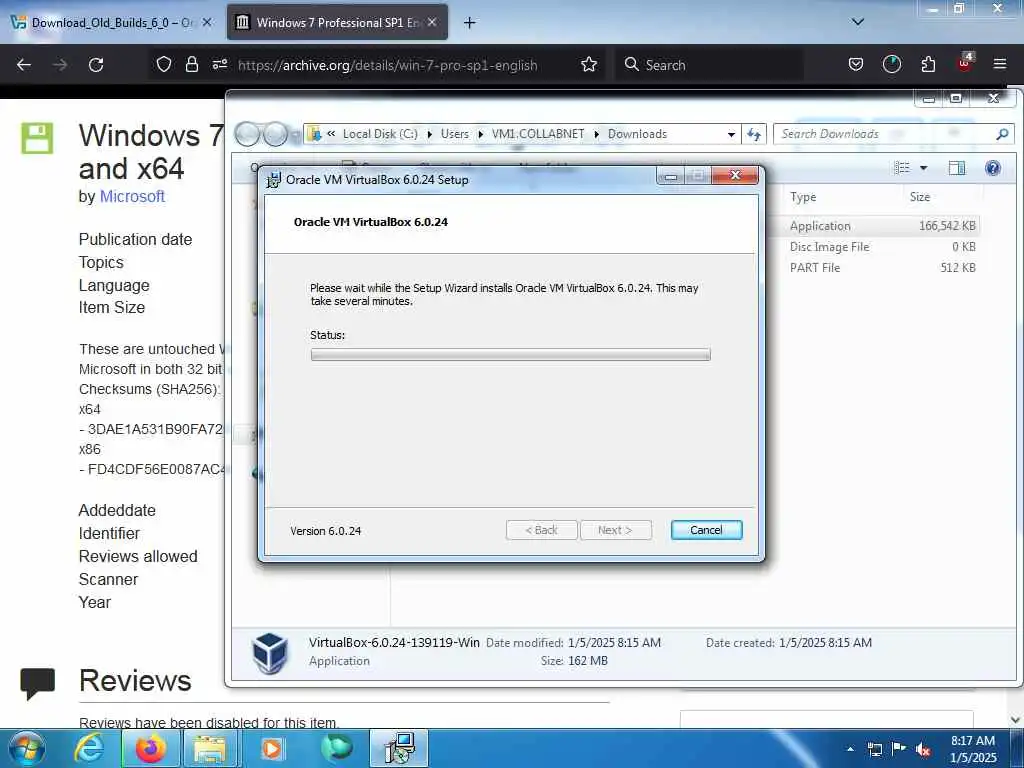Screen dimensions: 1024x768
Task: Sort by Type column header
Action: coord(803,197)
